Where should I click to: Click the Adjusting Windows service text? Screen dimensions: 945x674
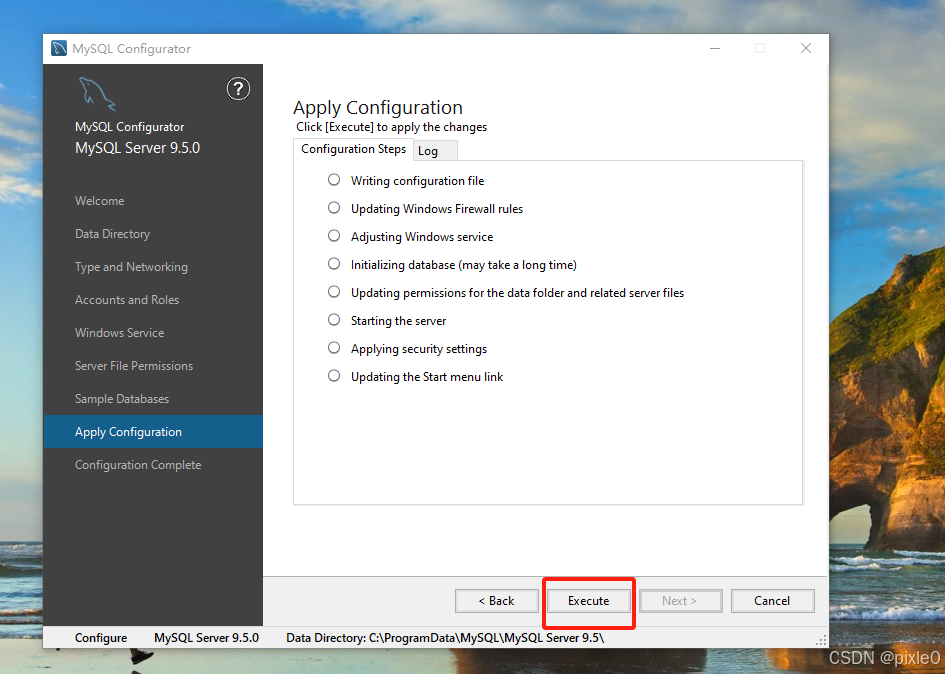click(x=422, y=237)
